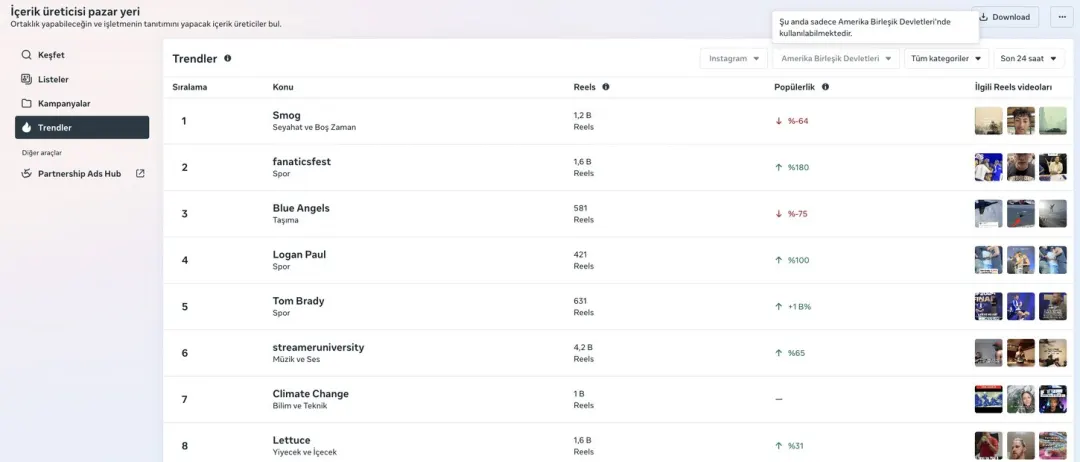Click the Listeler list icon
1080x462 pixels.
click(x=26, y=79)
